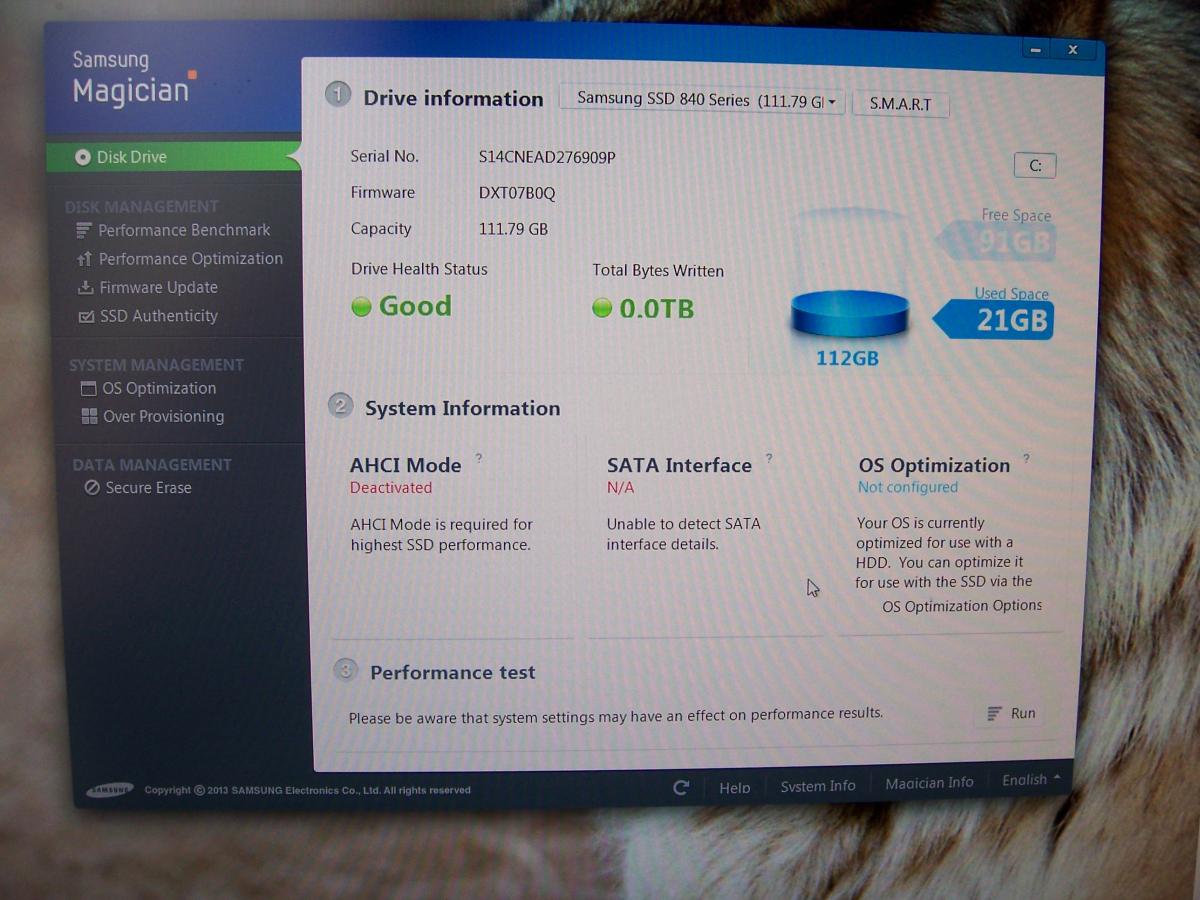Click the SSD Authenticity checkmark icon
Viewport: 1200px width, 900px height.
point(86,317)
